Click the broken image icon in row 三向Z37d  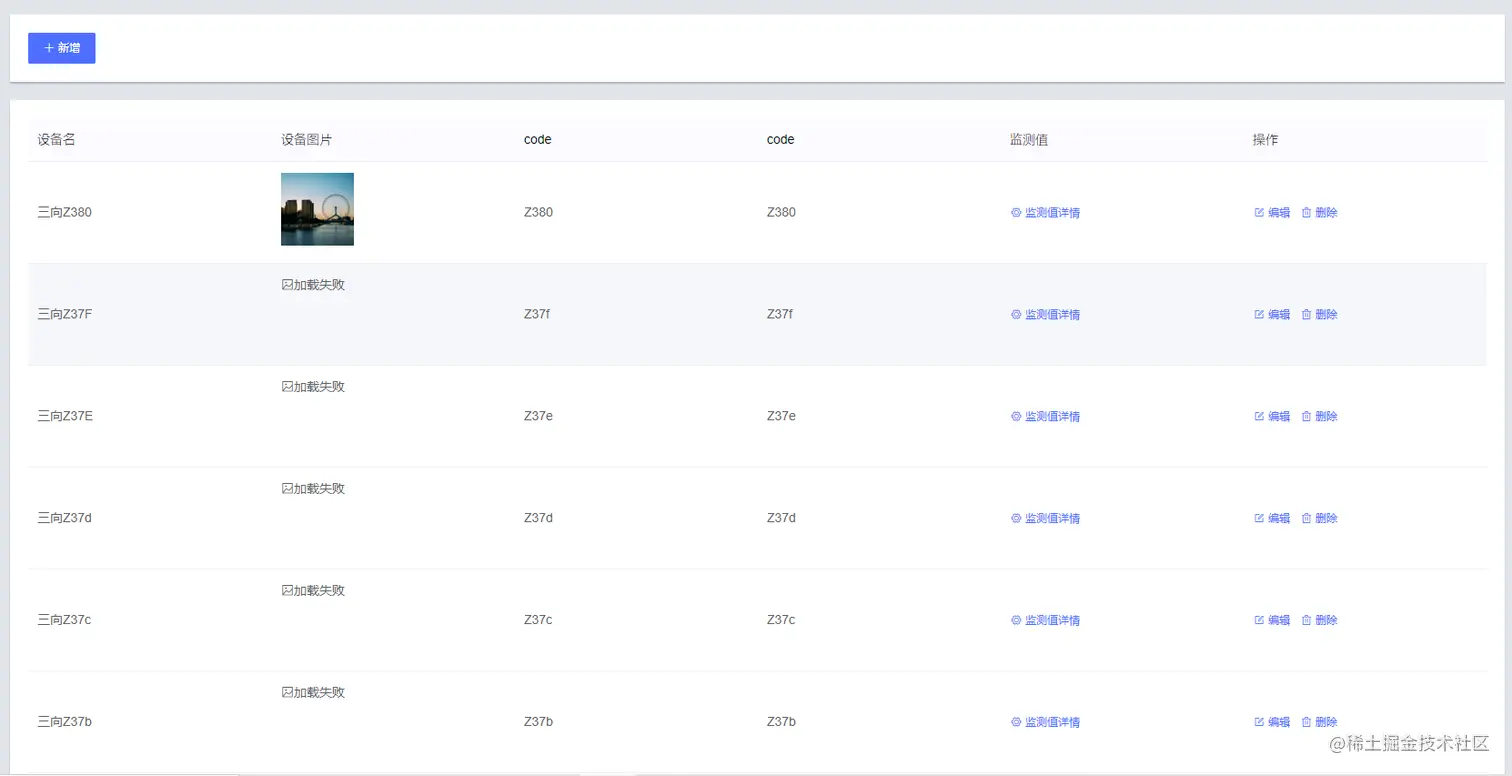[x=287, y=489]
